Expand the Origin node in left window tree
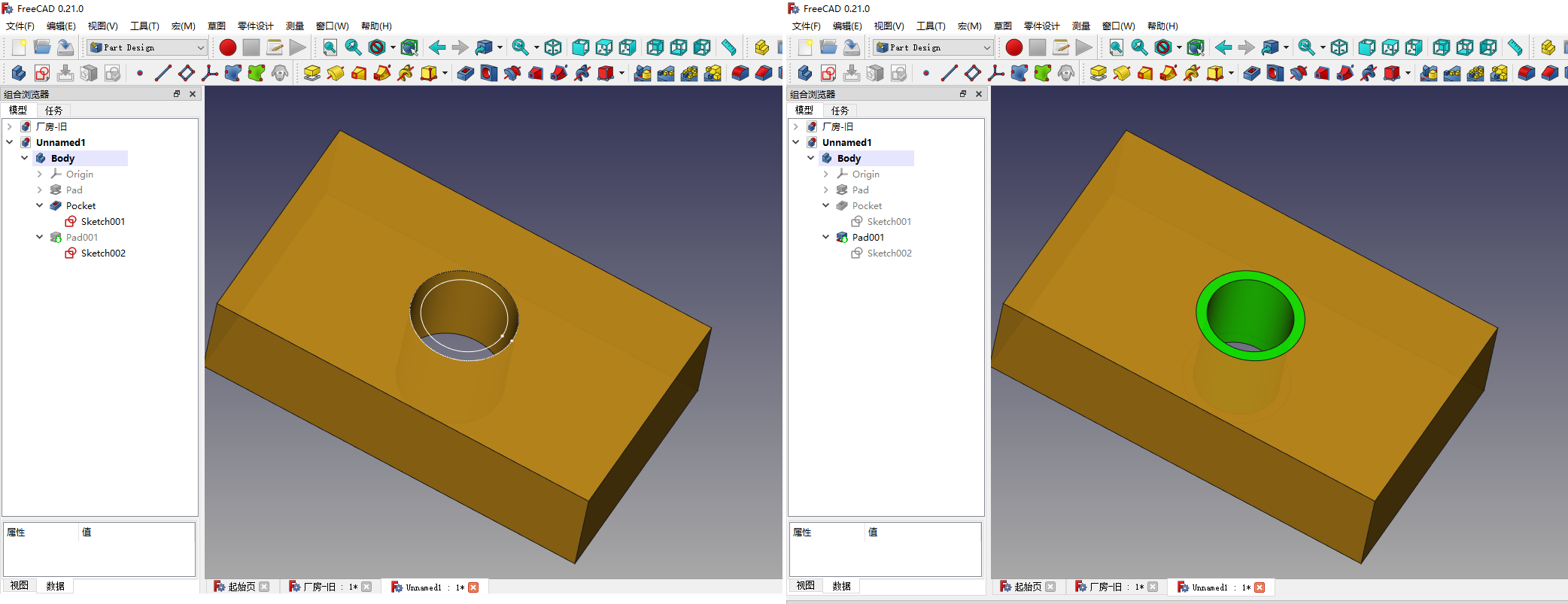Image resolution: width=1568 pixels, height=604 pixels. [x=40, y=174]
